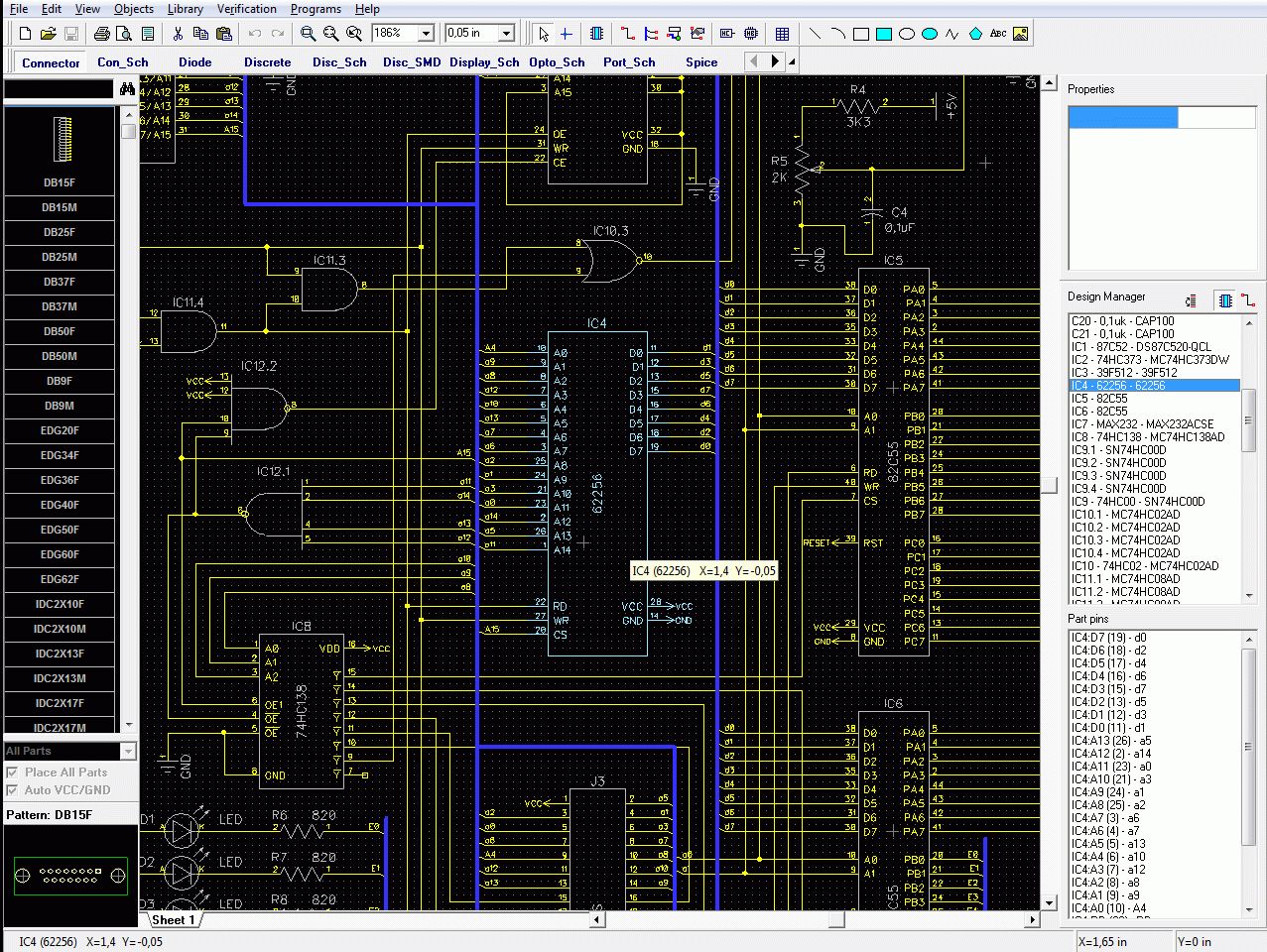The height and width of the screenshot is (952, 1267).
Task: Expand the All Parts filter dropdown
Action: pyautogui.click(x=127, y=752)
